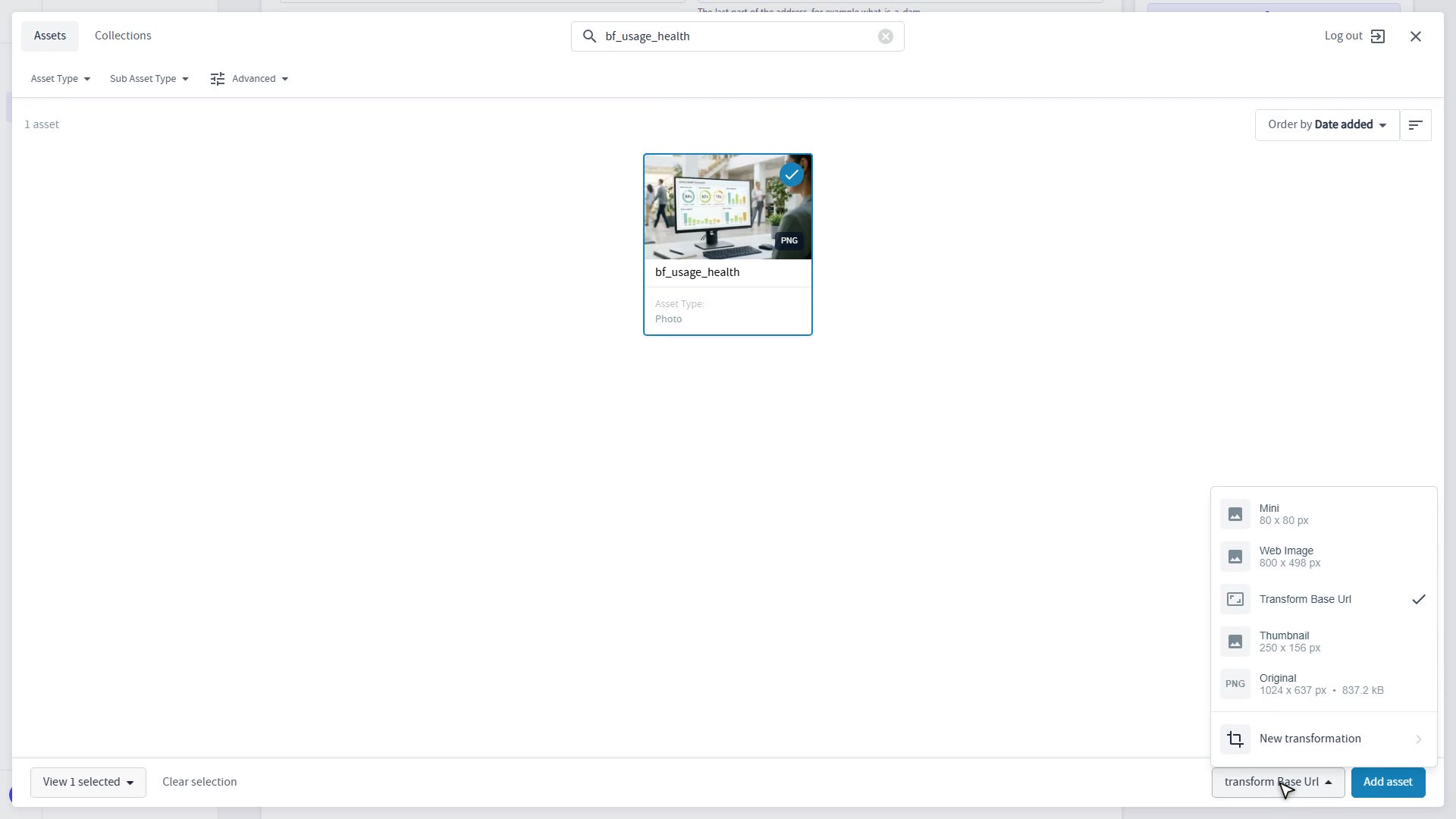
Task: Select the Transform Base Url option
Action: click(x=1323, y=599)
